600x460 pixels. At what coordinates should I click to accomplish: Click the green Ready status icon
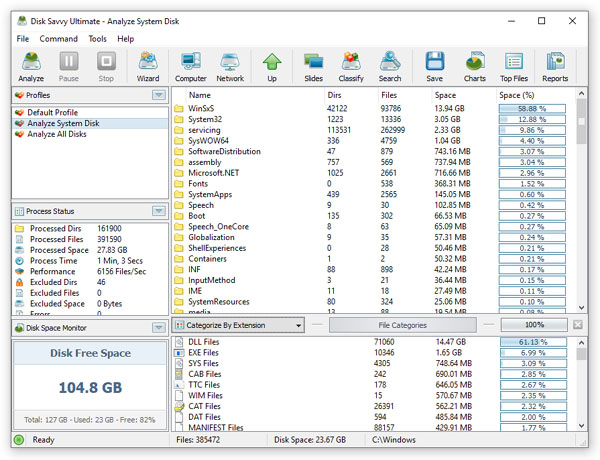18,440
